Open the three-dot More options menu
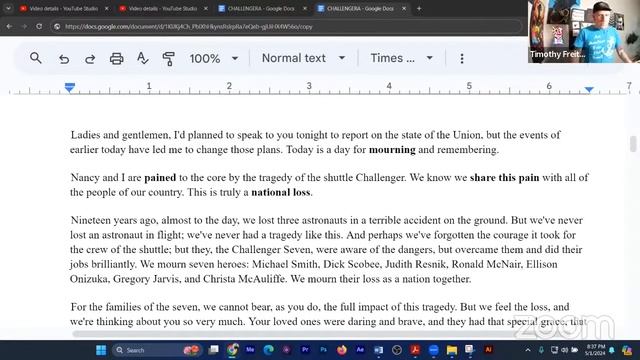This screenshot has height=360, width=640. coord(462,58)
